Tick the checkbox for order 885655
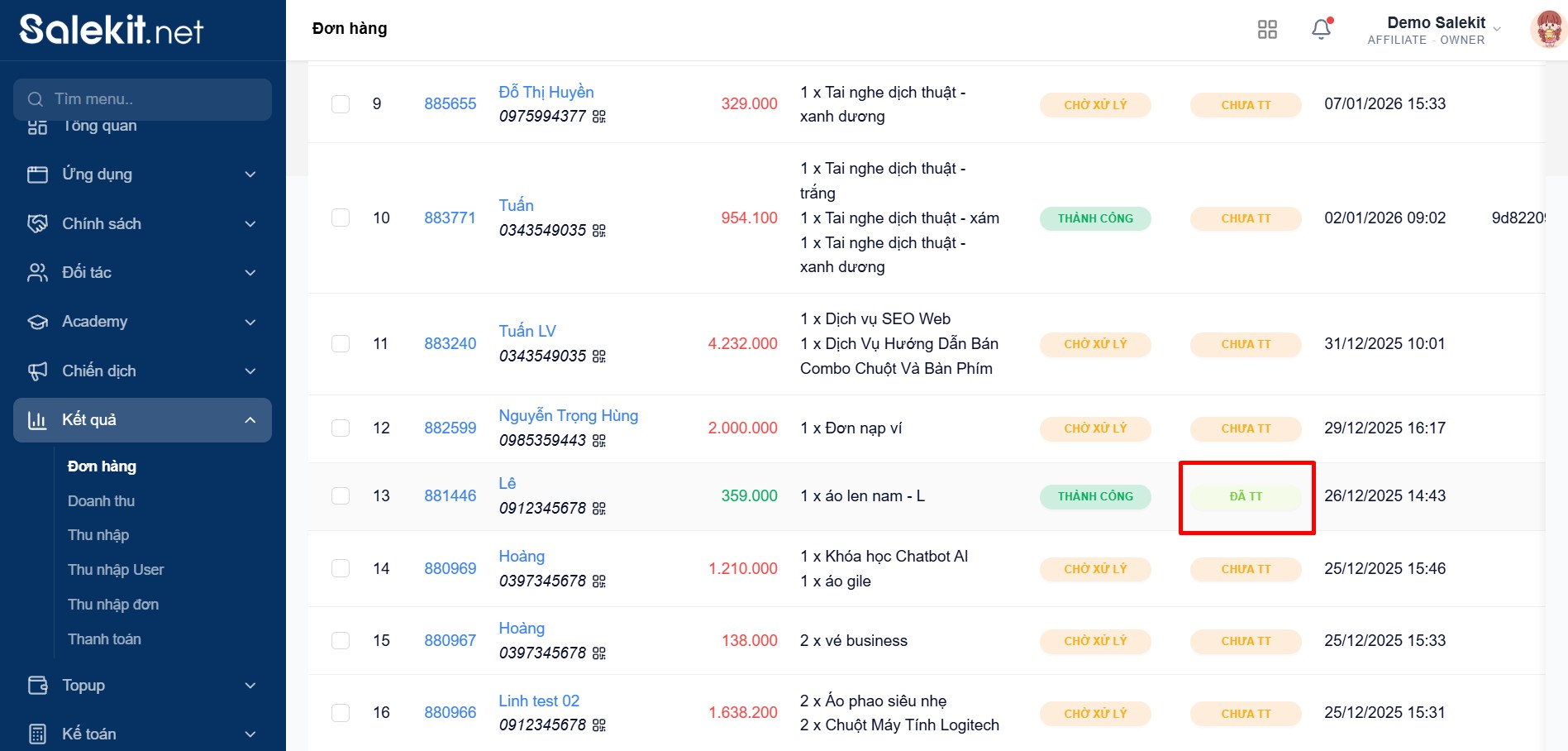 [341, 104]
